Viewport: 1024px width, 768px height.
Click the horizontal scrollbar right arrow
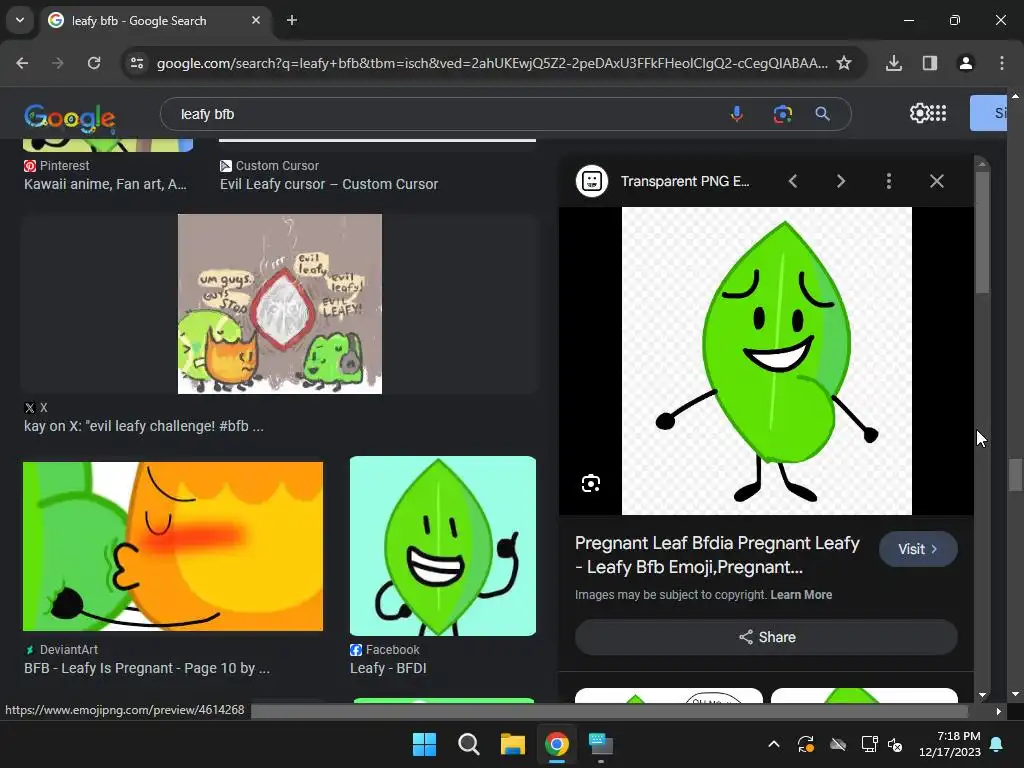pos(998,711)
